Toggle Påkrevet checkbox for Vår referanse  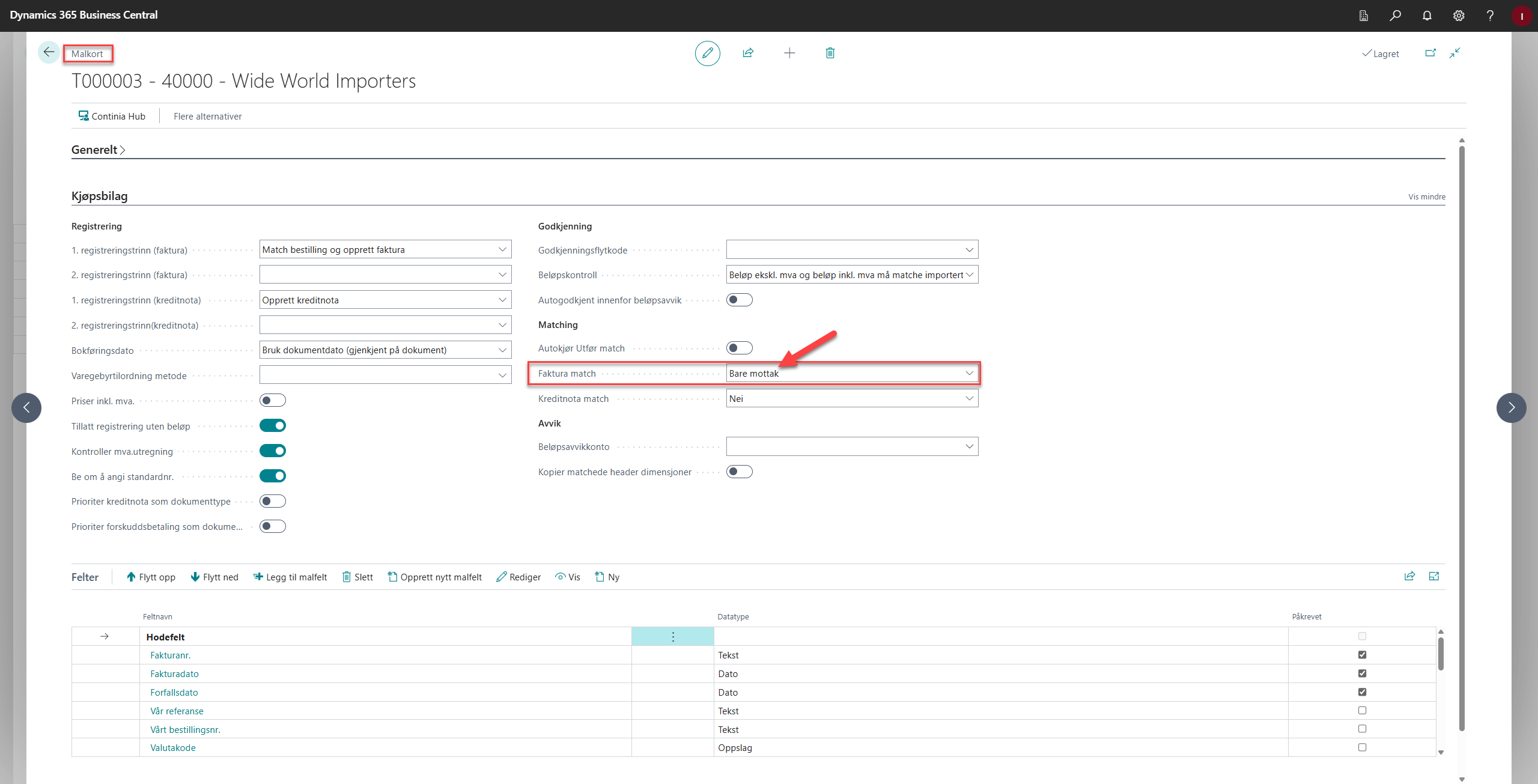tap(1362, 711)
